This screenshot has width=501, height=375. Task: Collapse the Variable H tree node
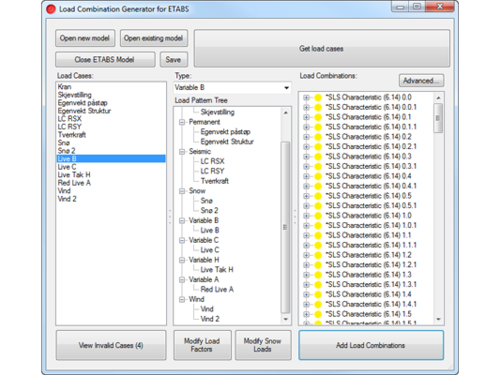[x=182, y=260]
